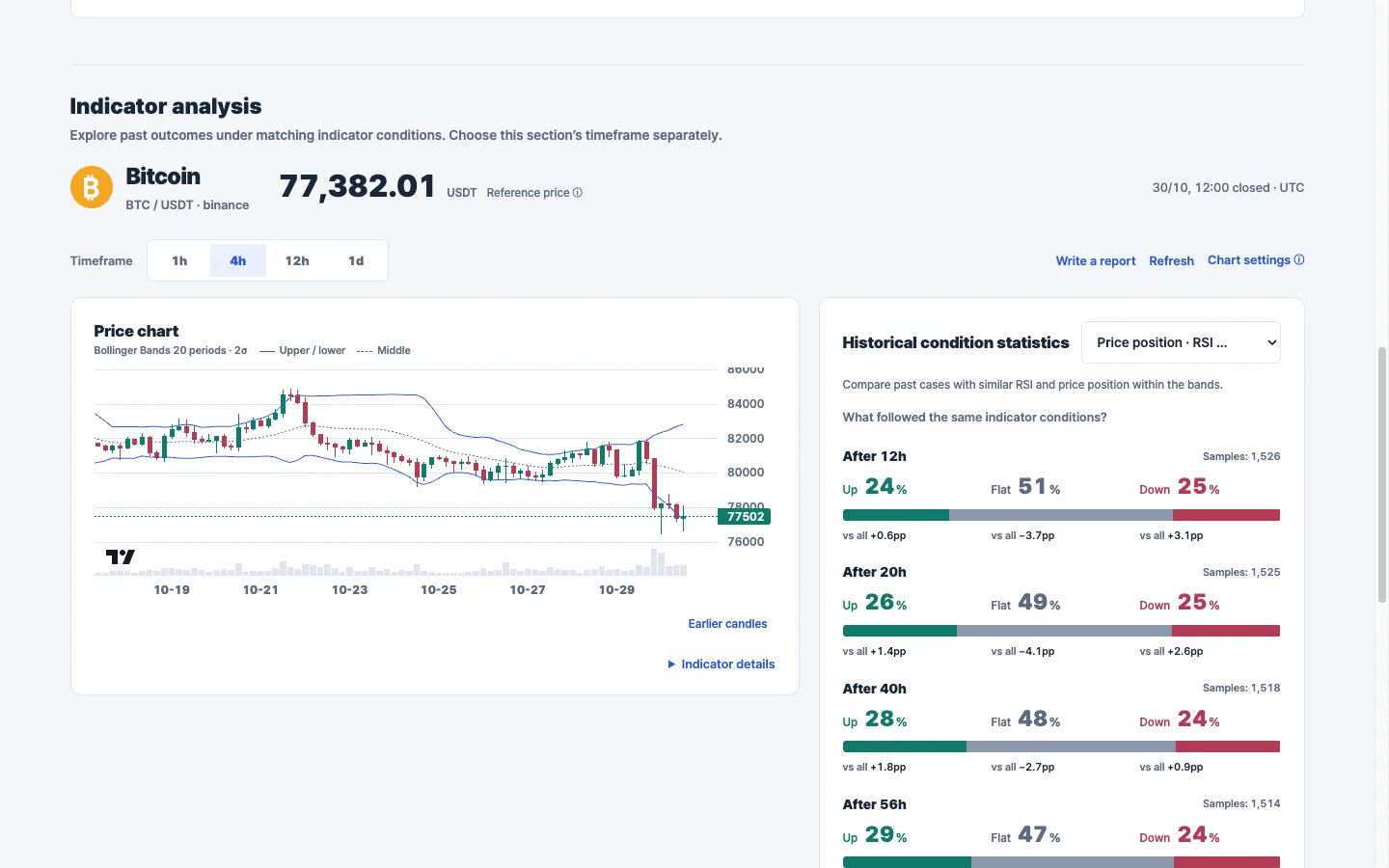Click the vs all +0.6pp value
Image resolution: width=1389 pixels, height=868 pixels.
point(874,535)
